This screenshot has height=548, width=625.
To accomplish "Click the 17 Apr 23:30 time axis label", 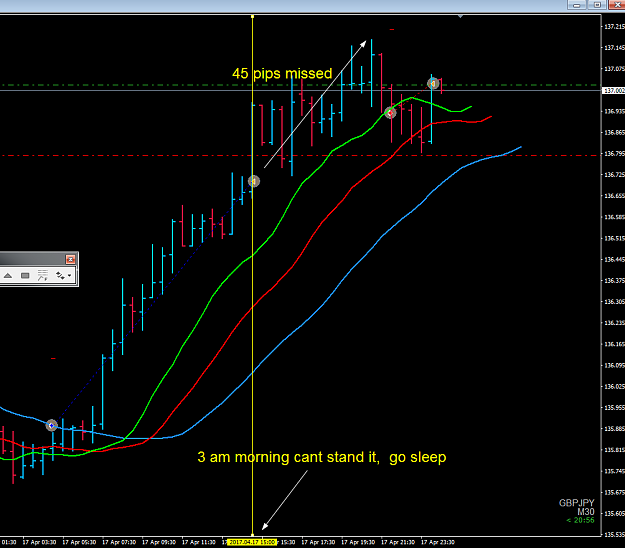I will [x=438, y=542].
